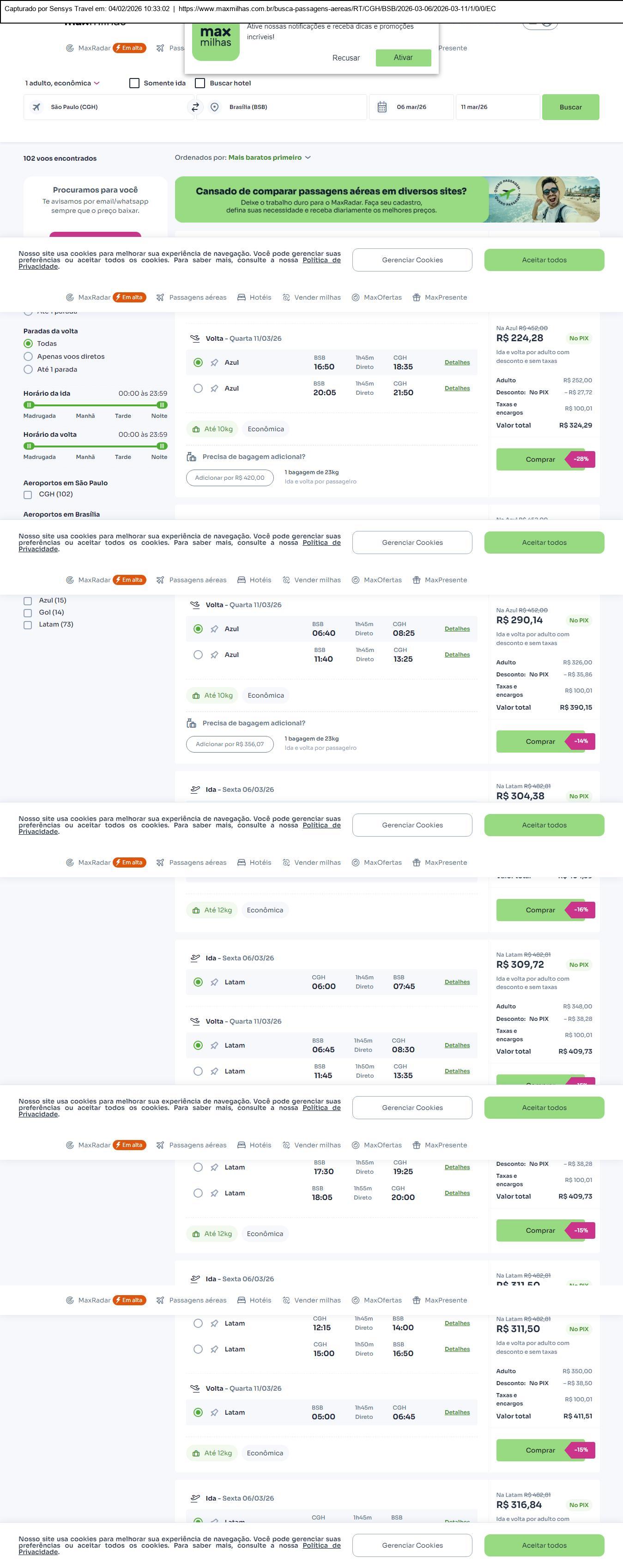Click the location pin icon in the destination field
623x1568 pixels.
pos(214,107)
